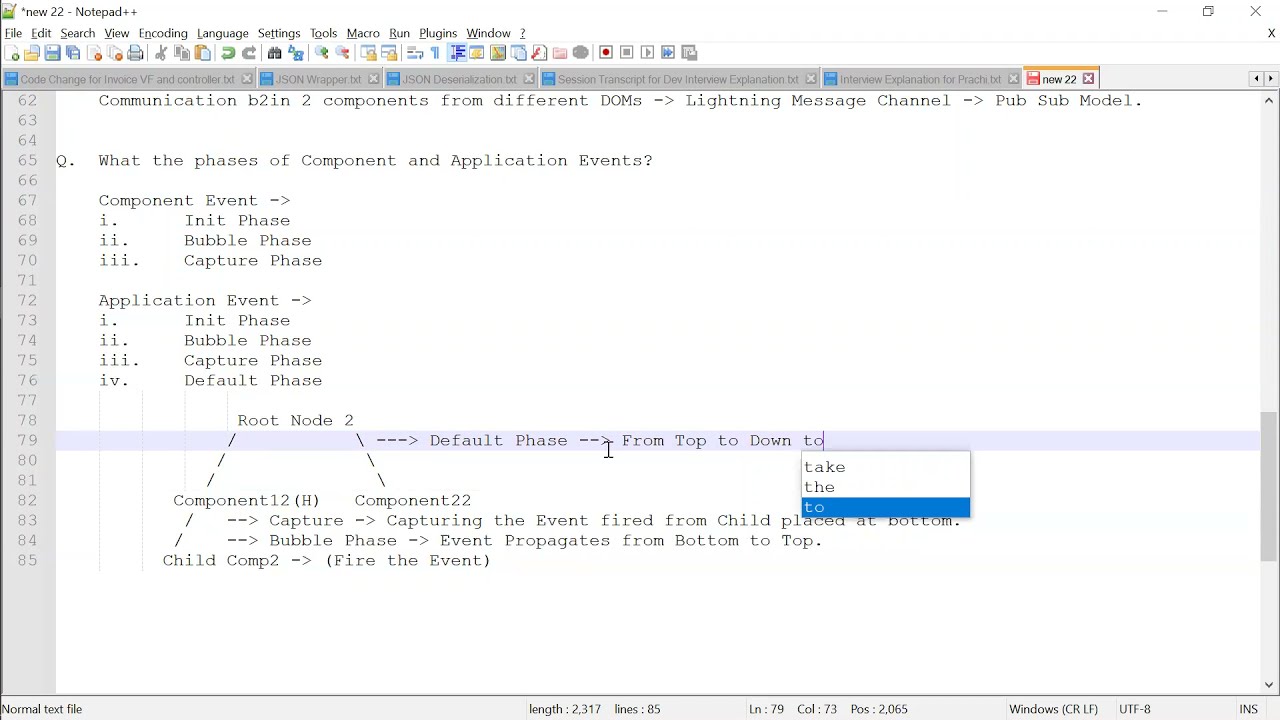1280x720 pixels.
Task: Click the Zoom In toolbar icon
Action: pyautogui.click(x=322, y=53)
